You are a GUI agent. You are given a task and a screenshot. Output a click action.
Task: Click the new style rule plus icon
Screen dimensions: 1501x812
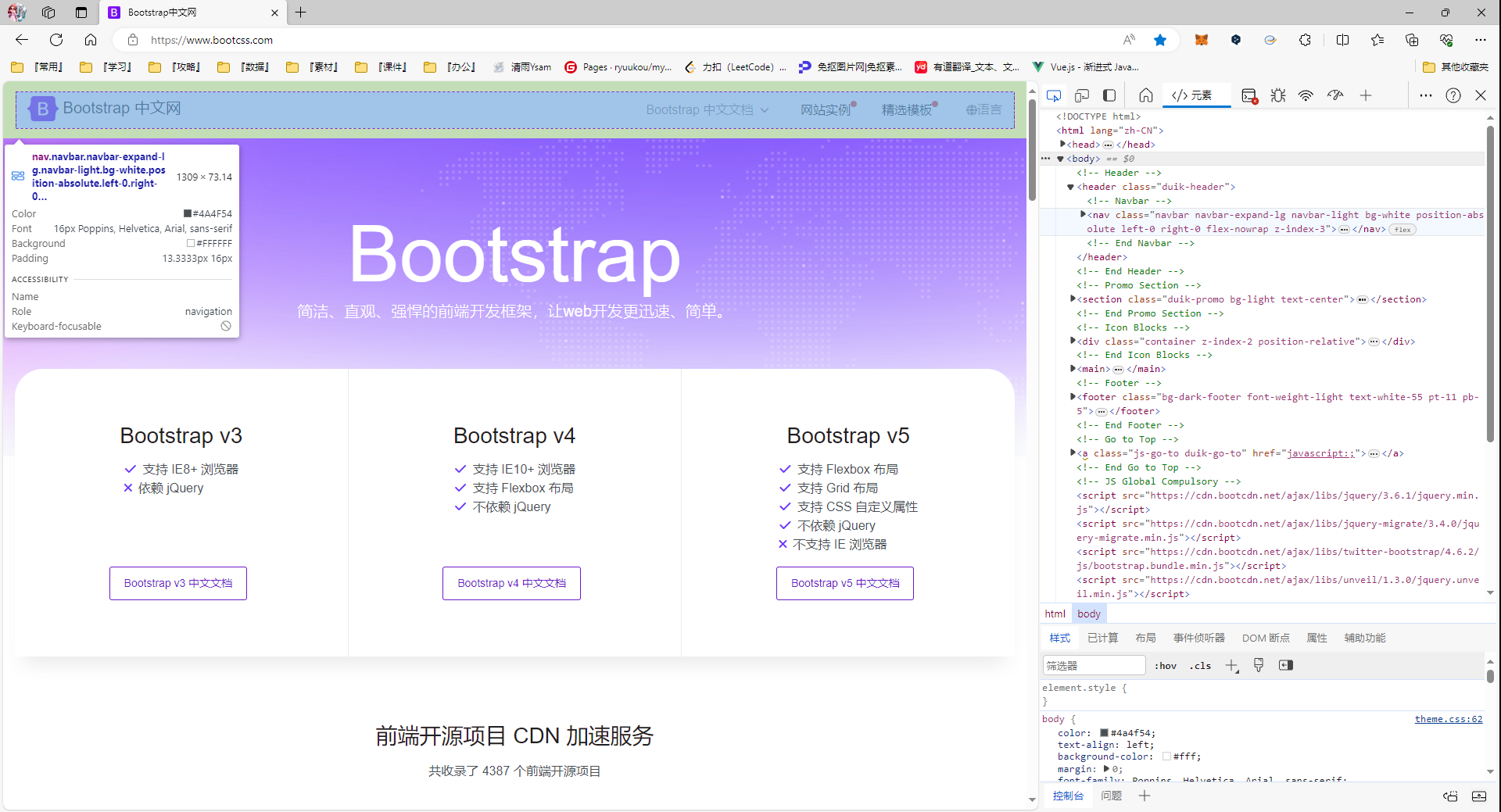click(1232, 666)
